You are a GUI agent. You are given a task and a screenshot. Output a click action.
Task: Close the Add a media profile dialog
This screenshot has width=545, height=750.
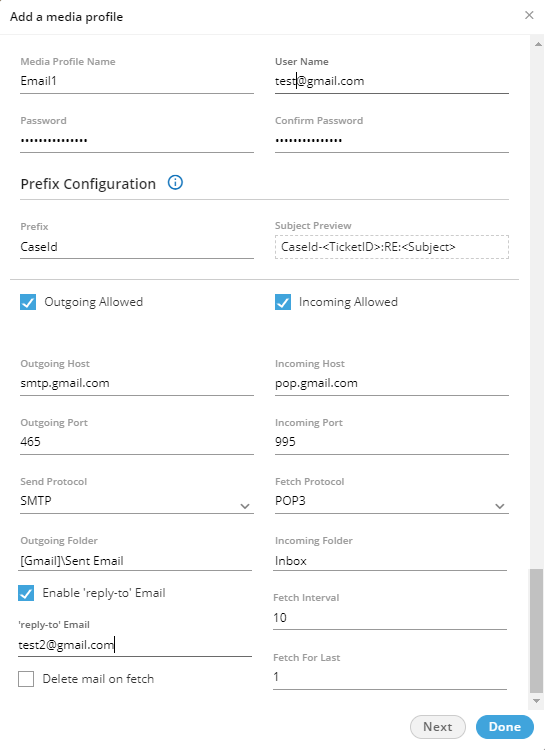pos(529,15)
